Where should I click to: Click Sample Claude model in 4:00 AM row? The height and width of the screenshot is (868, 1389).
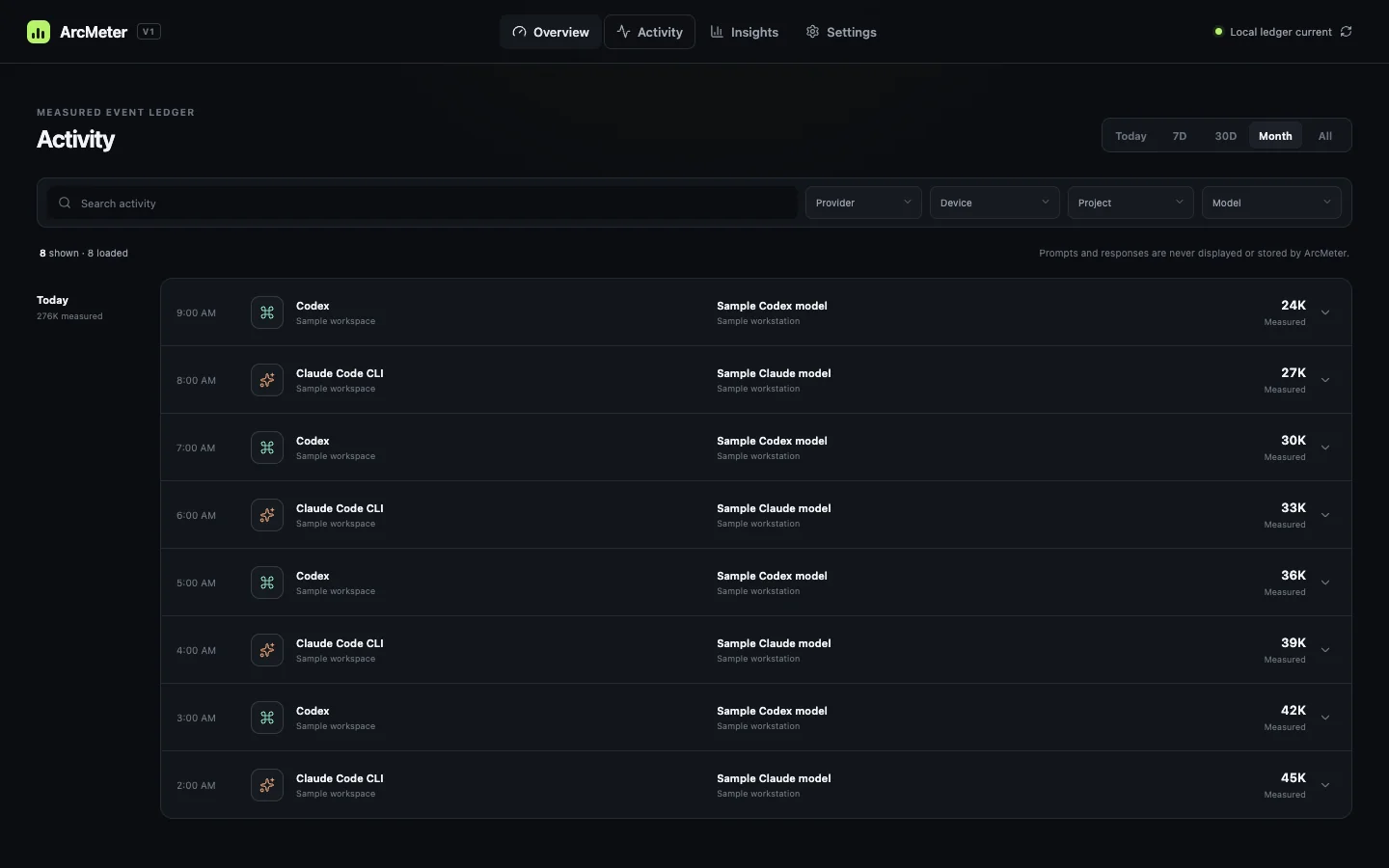[774, 643]
